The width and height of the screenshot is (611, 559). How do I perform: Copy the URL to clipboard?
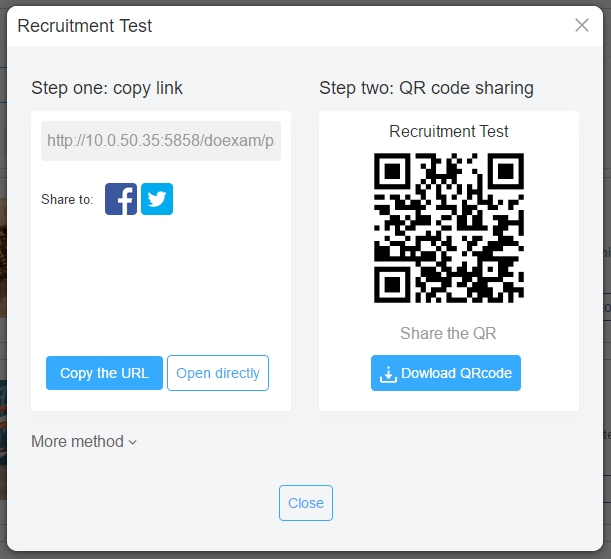(104, 373)
